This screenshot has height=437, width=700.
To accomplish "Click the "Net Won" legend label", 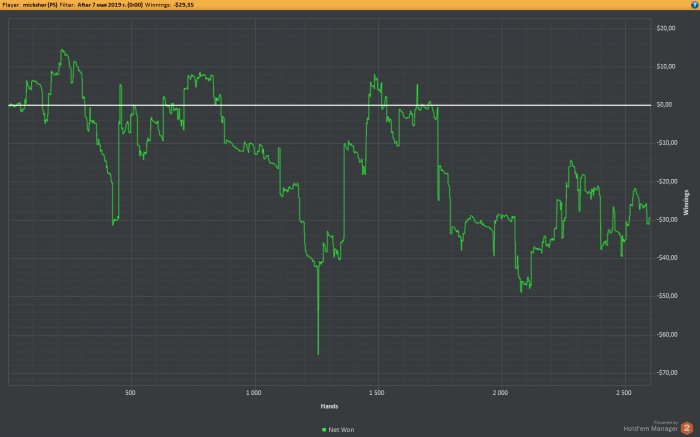I will click(341, 429).
